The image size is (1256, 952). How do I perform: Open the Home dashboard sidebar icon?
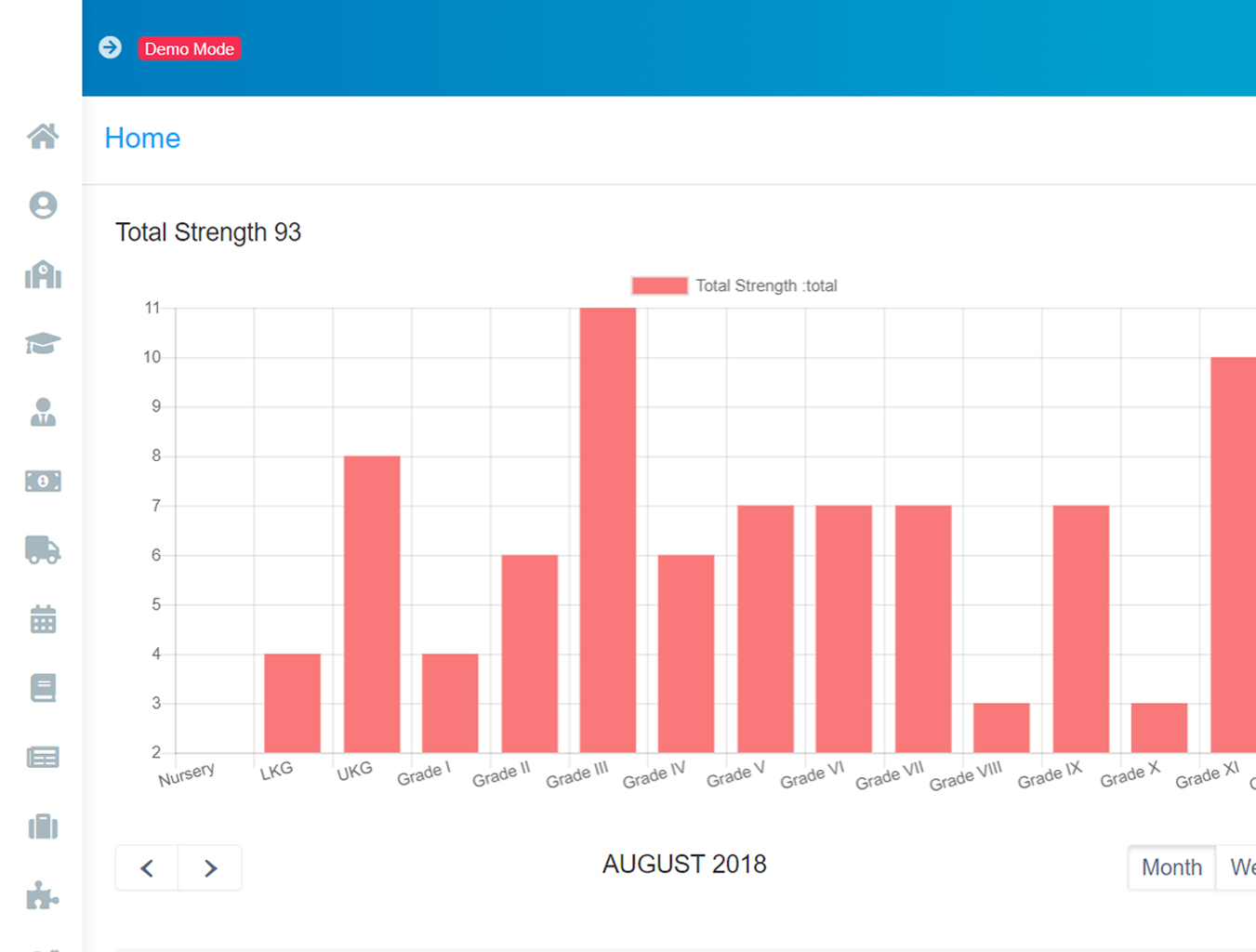43,137
